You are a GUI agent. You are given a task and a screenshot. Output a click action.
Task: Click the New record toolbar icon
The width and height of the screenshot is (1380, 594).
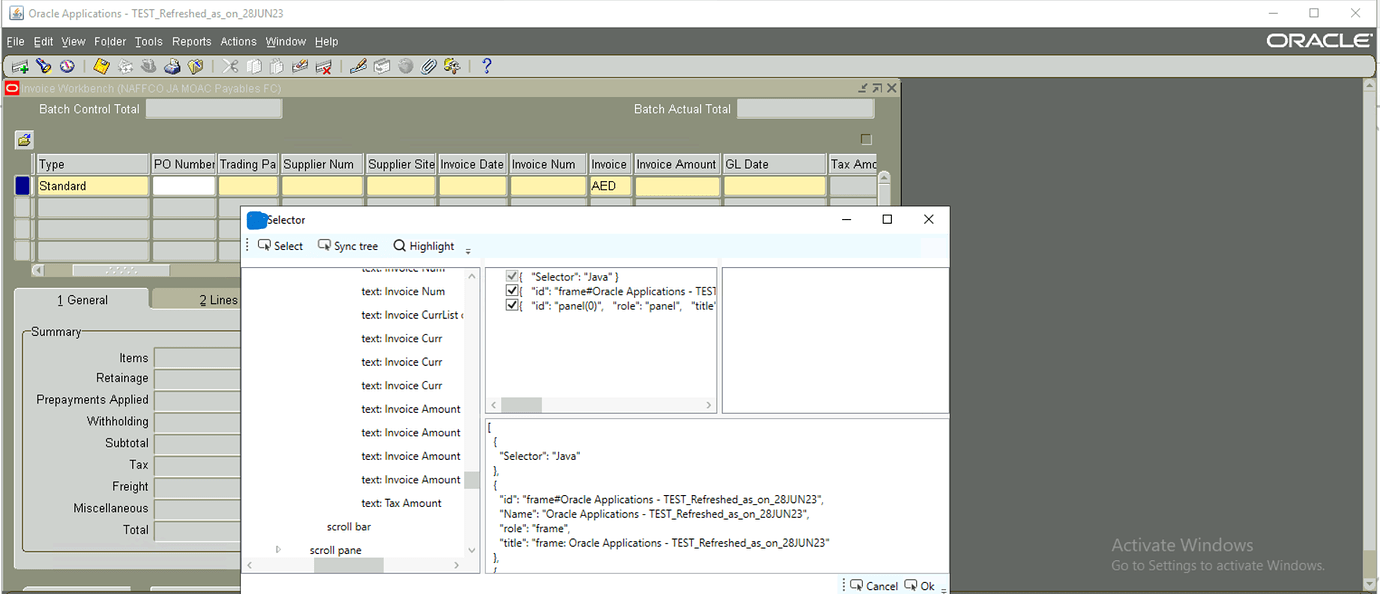(20, 66)
